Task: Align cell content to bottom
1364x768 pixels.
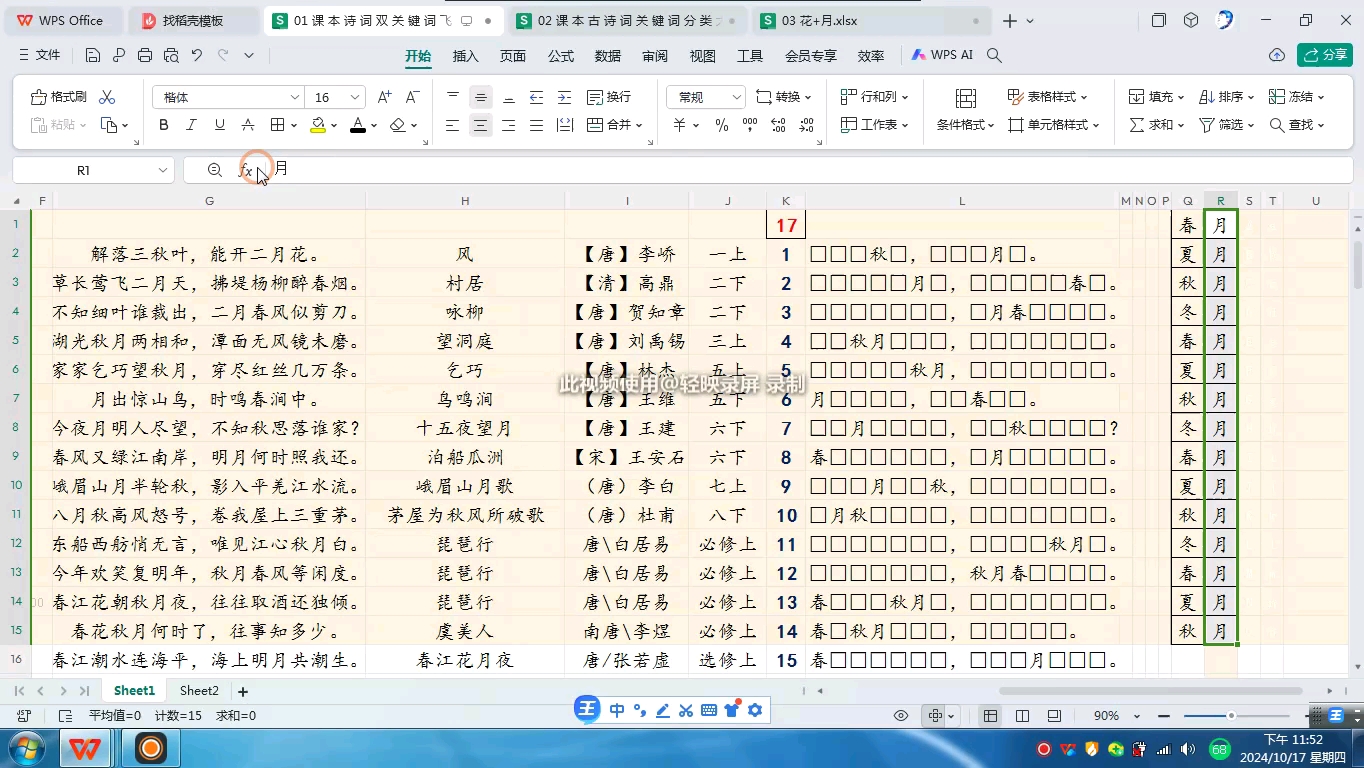Action: [509, 97]
